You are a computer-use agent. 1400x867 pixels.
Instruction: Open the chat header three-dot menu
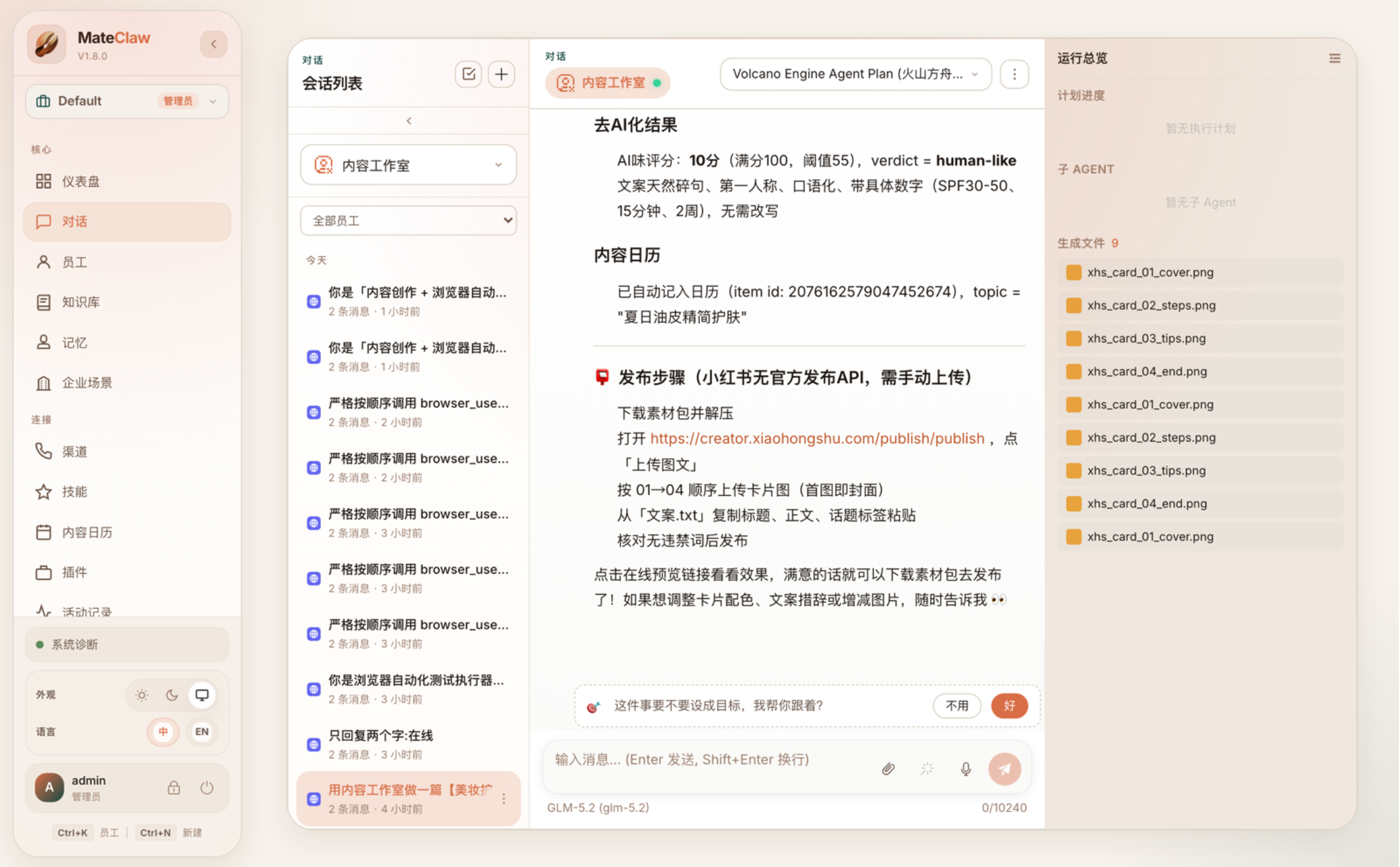(x=1014, y=74)
